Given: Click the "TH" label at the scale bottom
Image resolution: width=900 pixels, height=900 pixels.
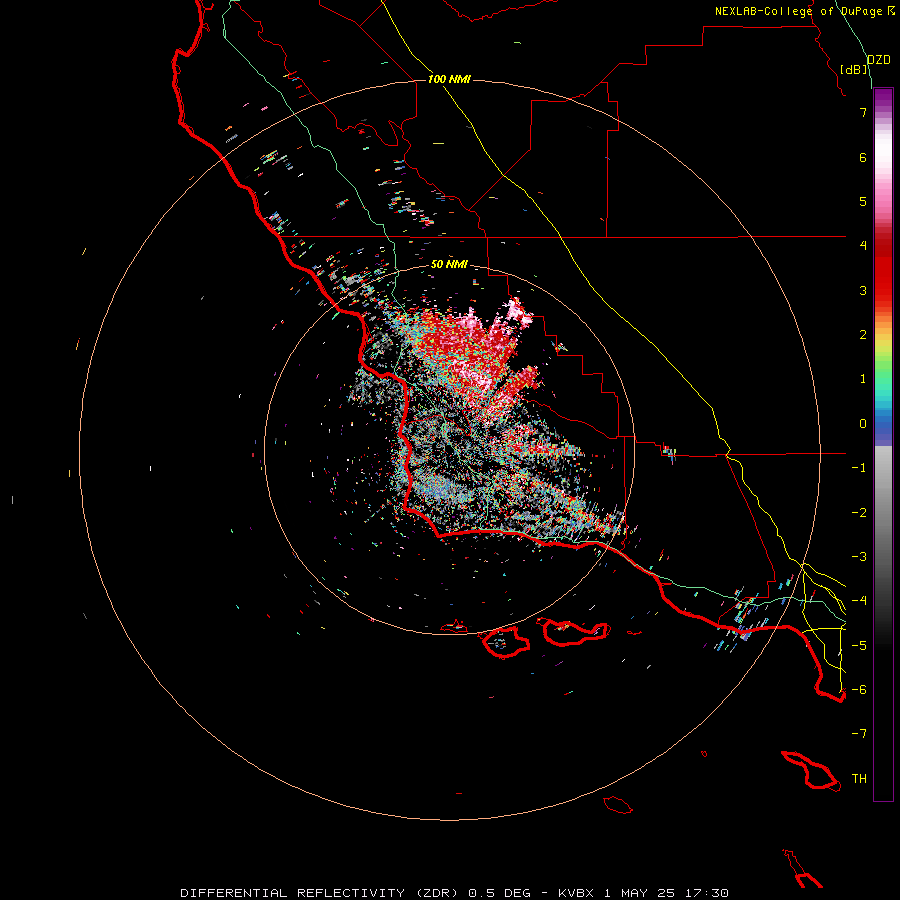Looking at the screenshot, I should [x=859, y=779].
